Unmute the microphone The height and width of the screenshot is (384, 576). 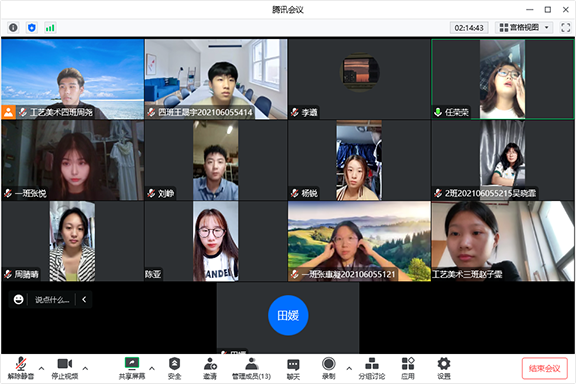click(x=21, y=369)
